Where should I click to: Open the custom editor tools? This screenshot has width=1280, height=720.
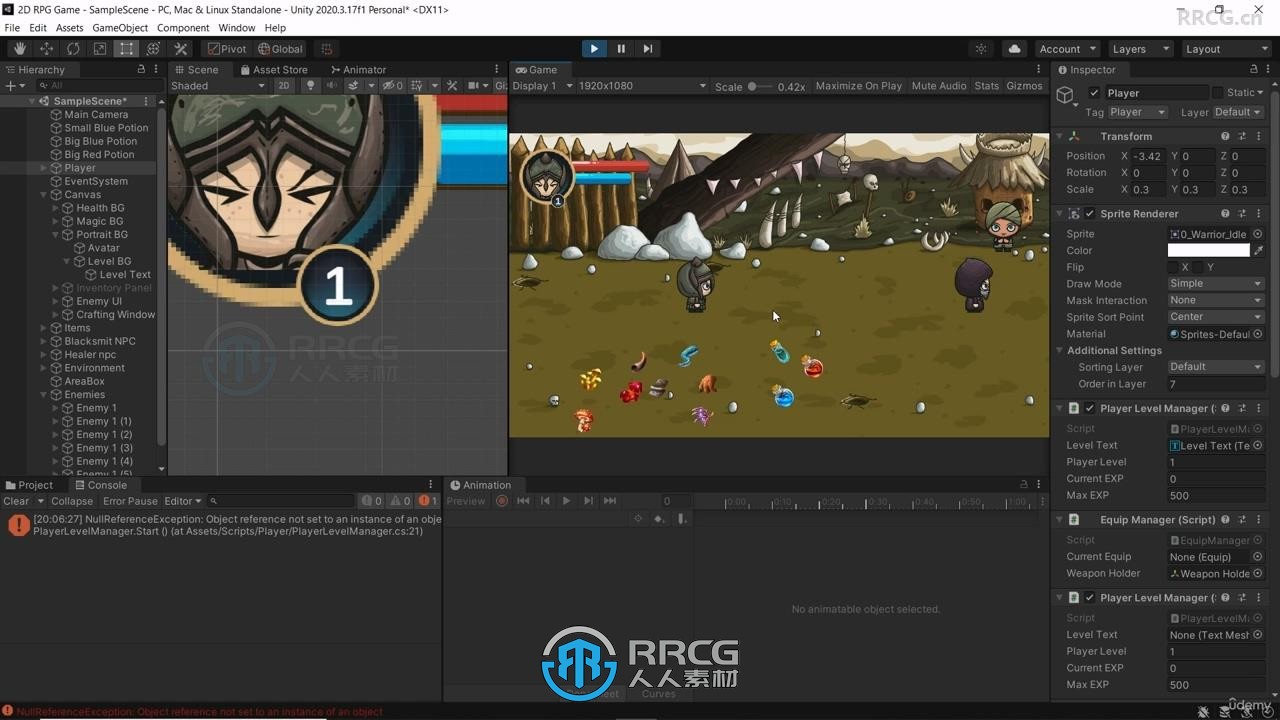181,48
